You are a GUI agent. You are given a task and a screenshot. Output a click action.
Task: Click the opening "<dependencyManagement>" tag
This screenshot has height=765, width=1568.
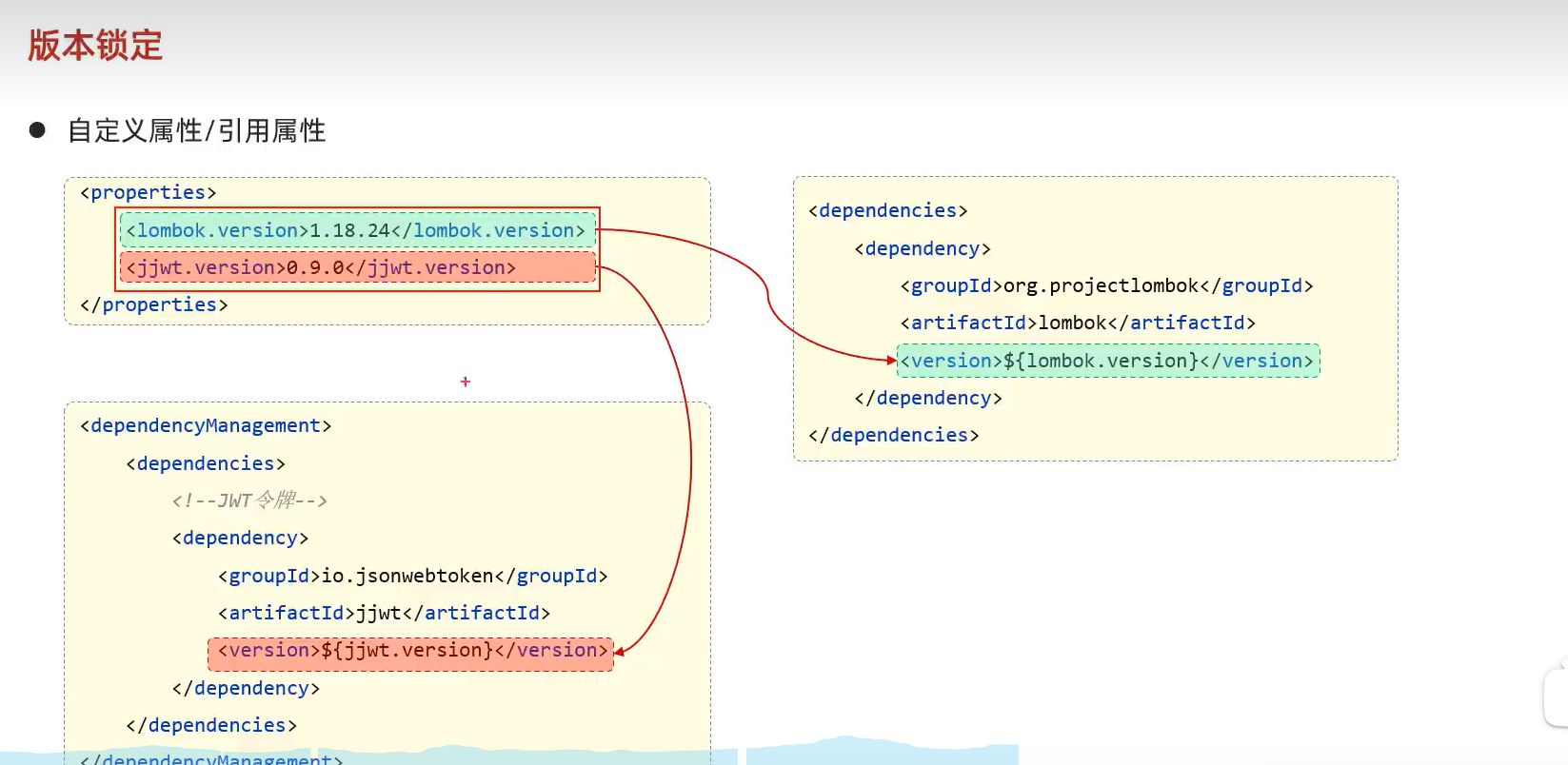tap(206, 425)
